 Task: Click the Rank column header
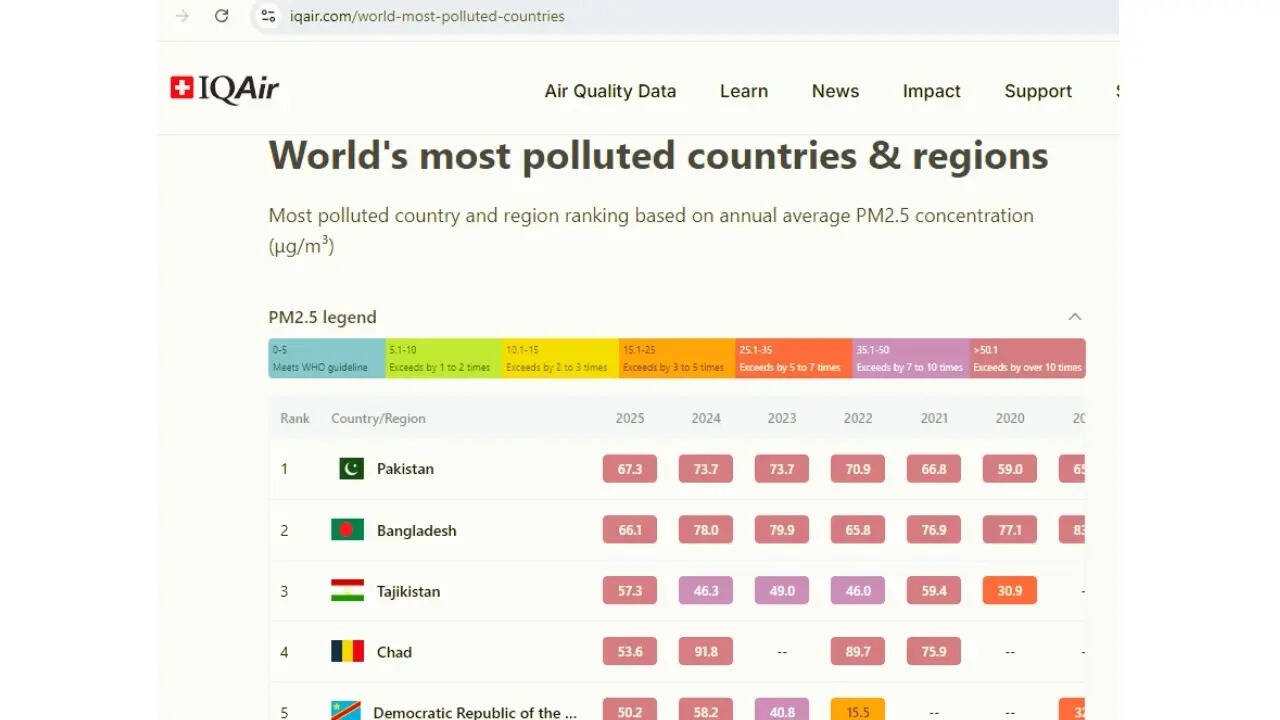pyautogui.click(x=295, y=419)
